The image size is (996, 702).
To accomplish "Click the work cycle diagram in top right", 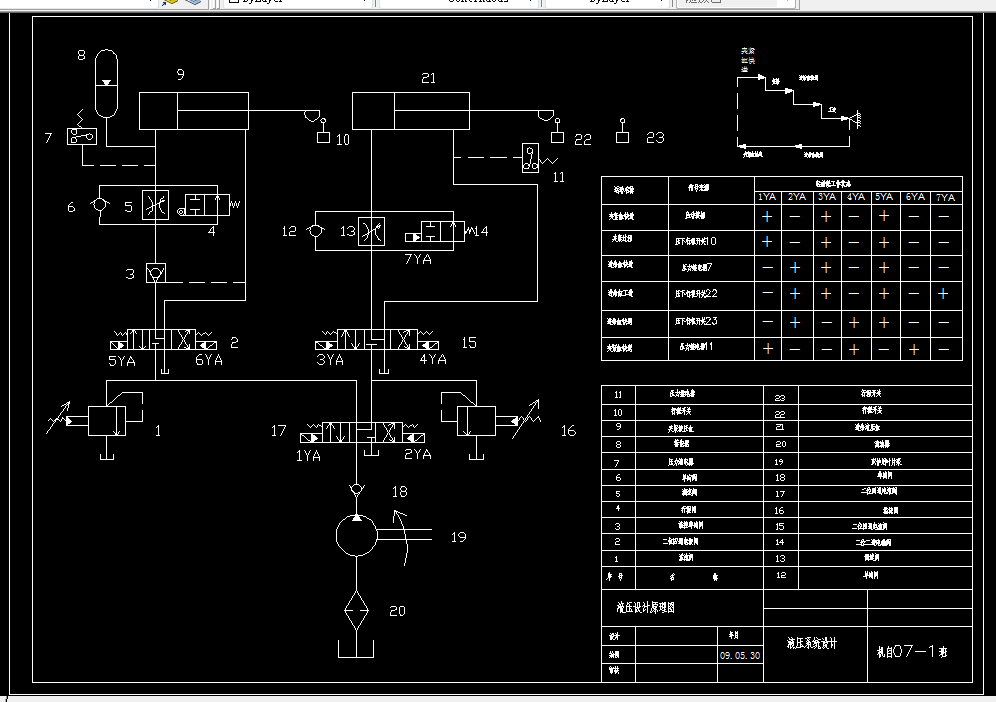I will point(798,105).
